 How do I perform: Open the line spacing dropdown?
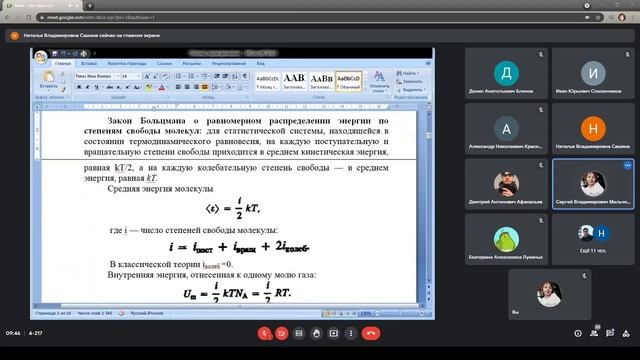(x=216, y=87)
